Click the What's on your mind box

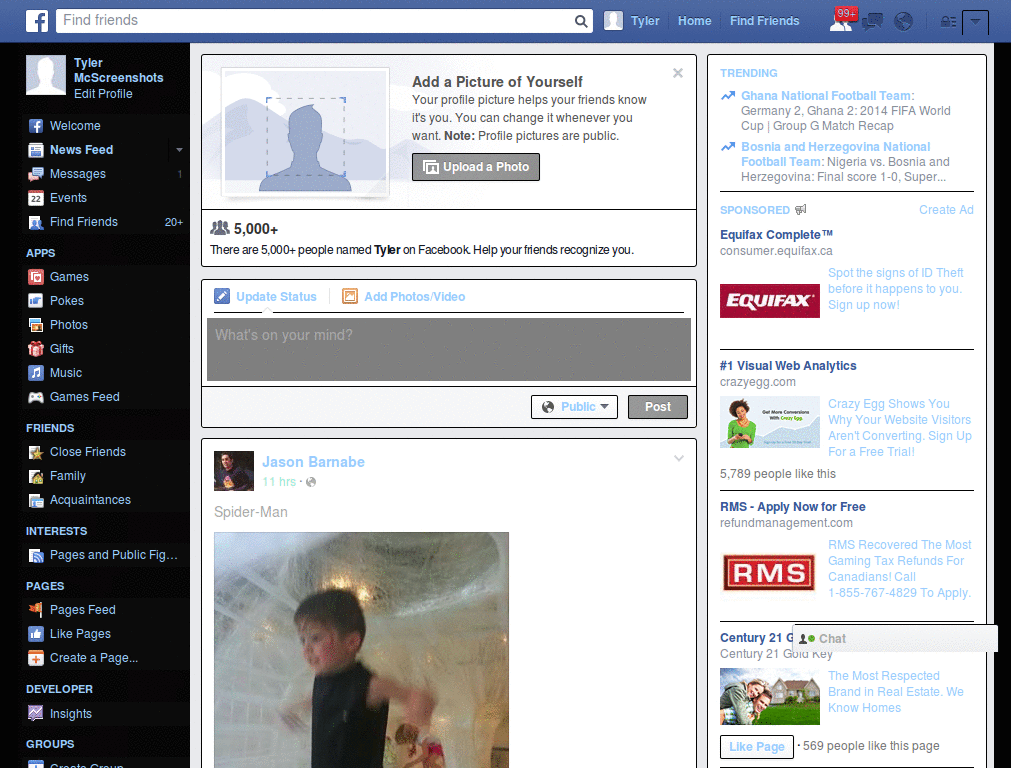point(449,349)
